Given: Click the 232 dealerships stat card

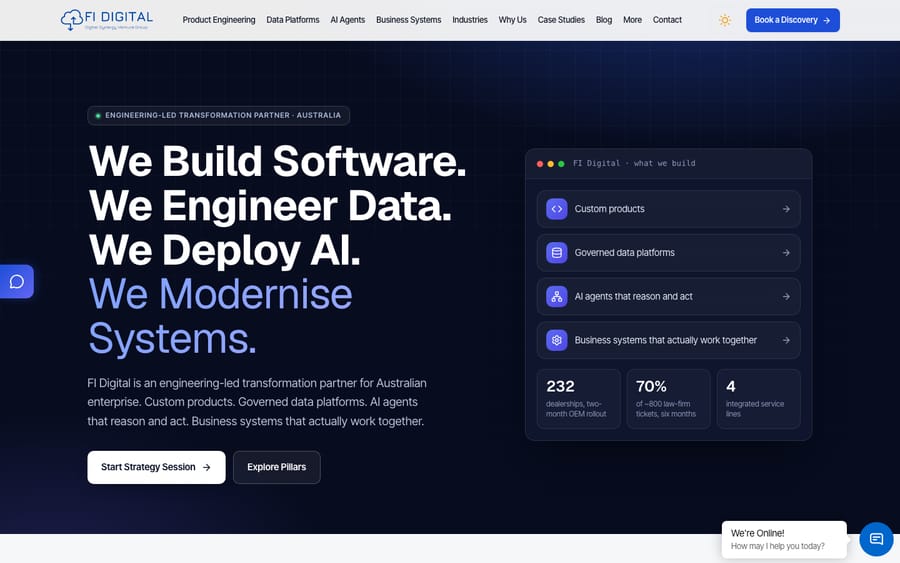Looking at the screenshot, I should [579, 399].
